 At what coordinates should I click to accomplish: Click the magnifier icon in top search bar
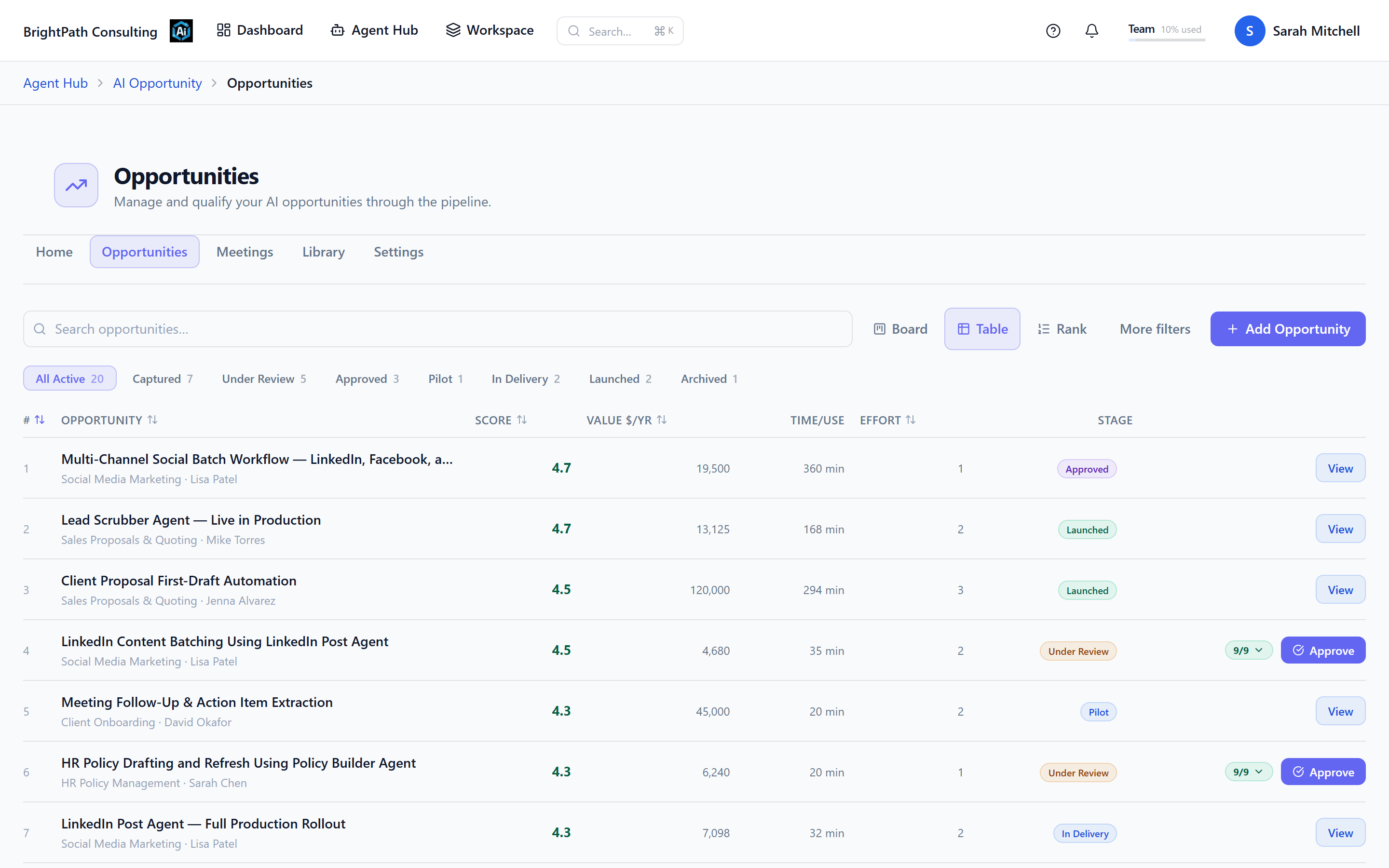(574, 31)
